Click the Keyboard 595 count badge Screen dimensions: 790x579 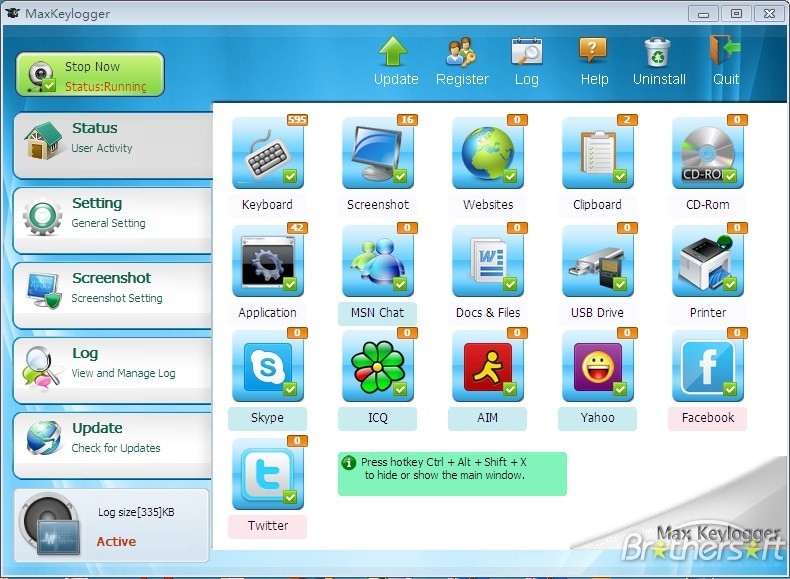pyautogui.click(x=297, y=120)
